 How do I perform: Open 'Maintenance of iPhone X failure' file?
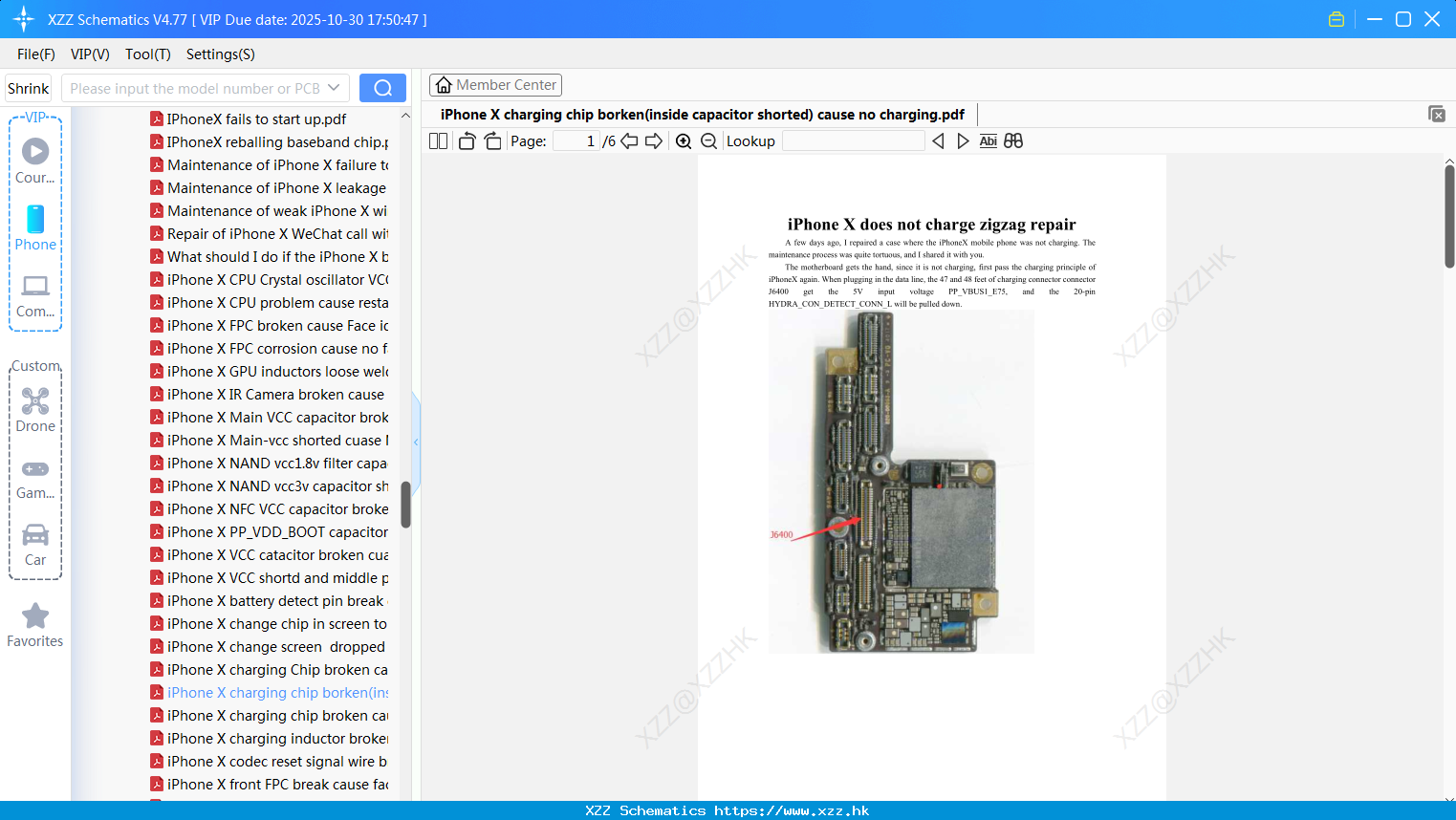point(270,164)
